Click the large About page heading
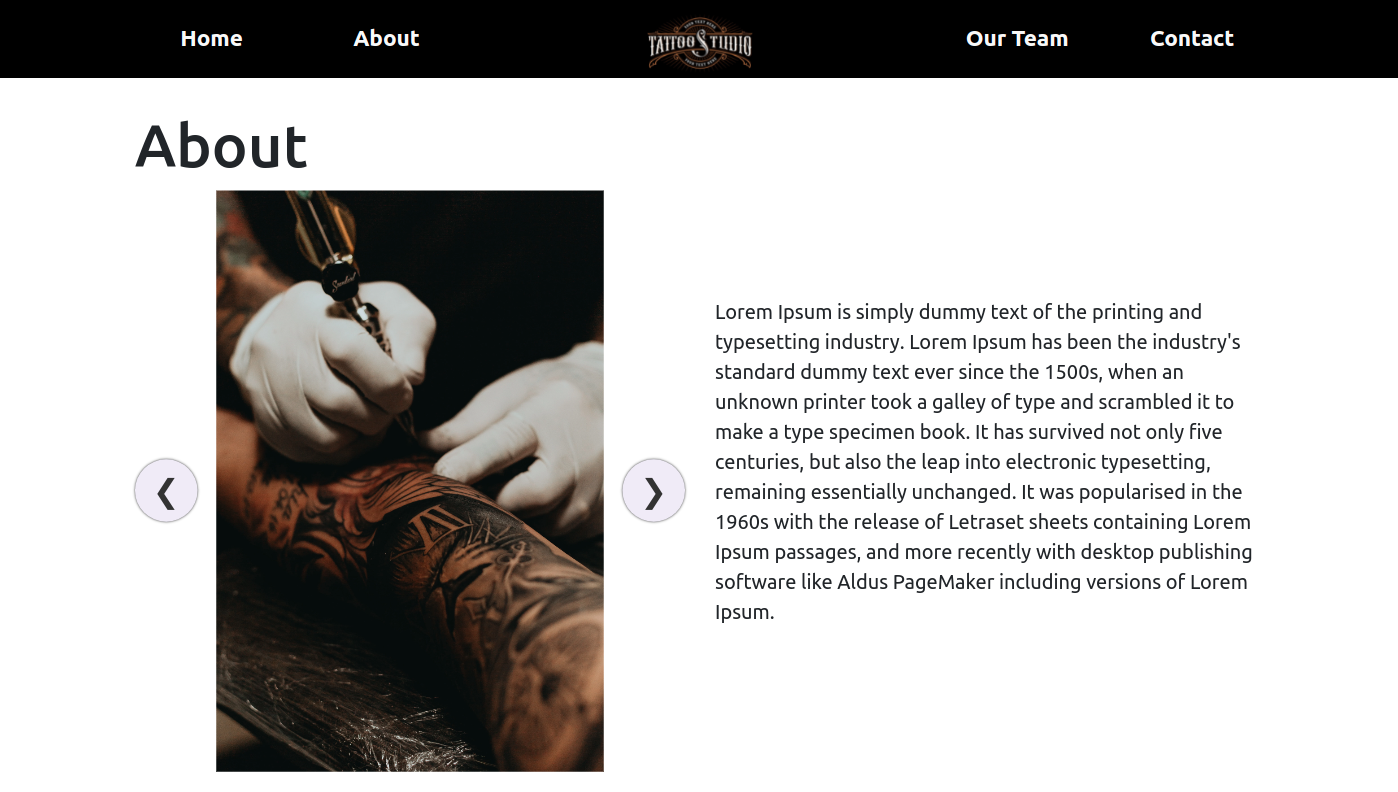The width and height of the screenshot is (1398, 792). pos(221,146)
